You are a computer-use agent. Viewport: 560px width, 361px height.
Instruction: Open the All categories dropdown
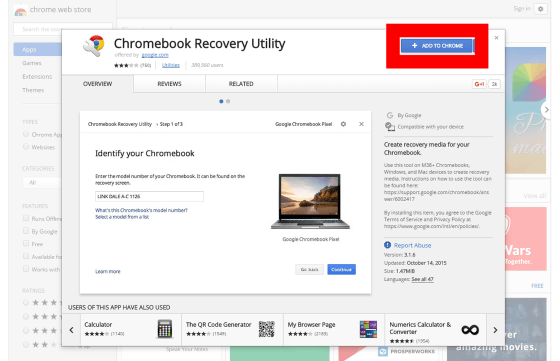(42, 182)
